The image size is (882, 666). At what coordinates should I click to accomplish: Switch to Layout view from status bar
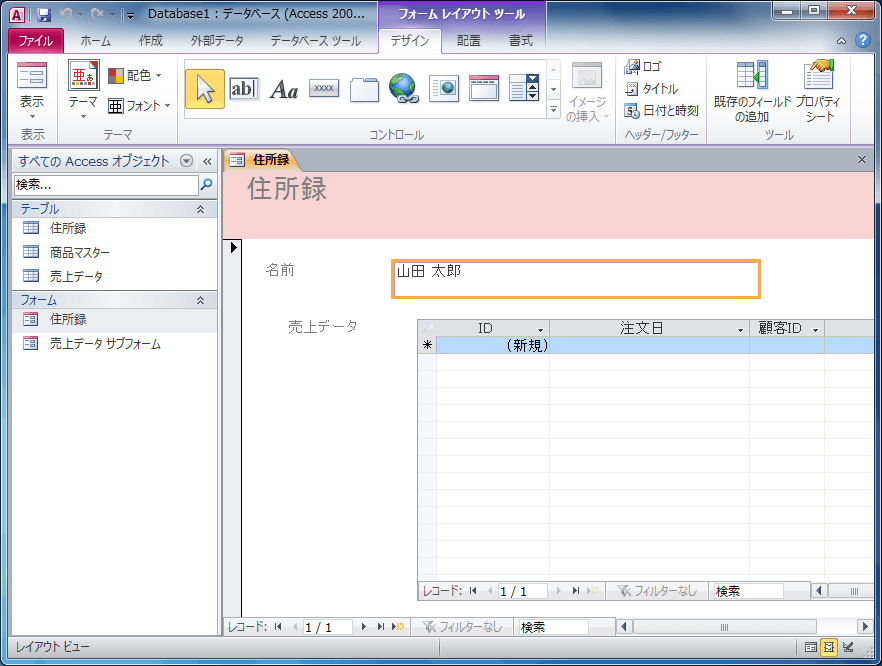[829, 647]
